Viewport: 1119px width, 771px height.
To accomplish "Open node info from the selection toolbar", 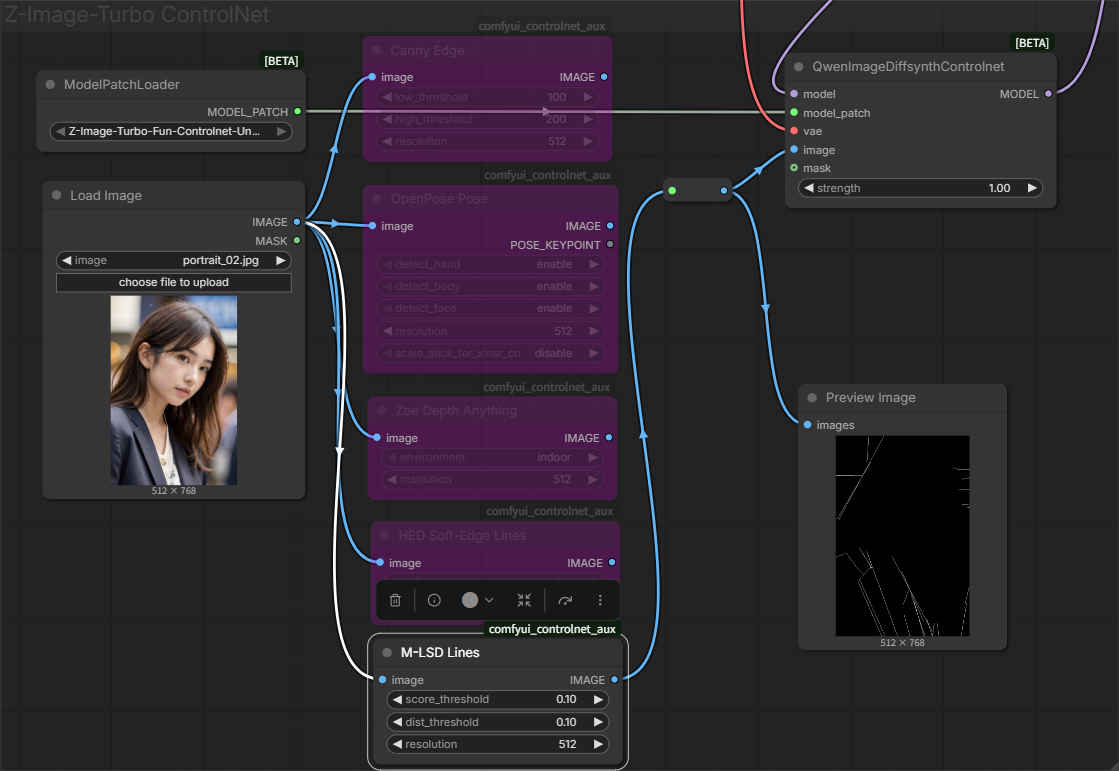I will coord(434,600).
